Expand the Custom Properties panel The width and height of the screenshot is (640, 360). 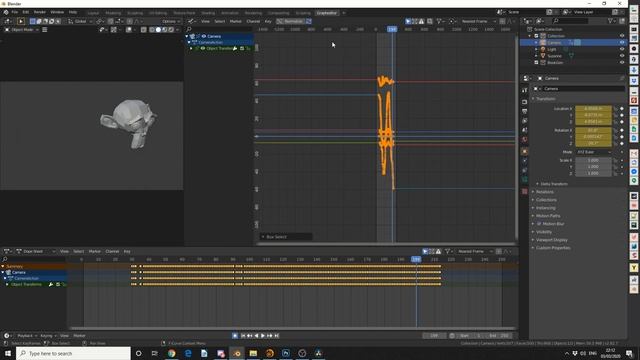tap(553, 248)
